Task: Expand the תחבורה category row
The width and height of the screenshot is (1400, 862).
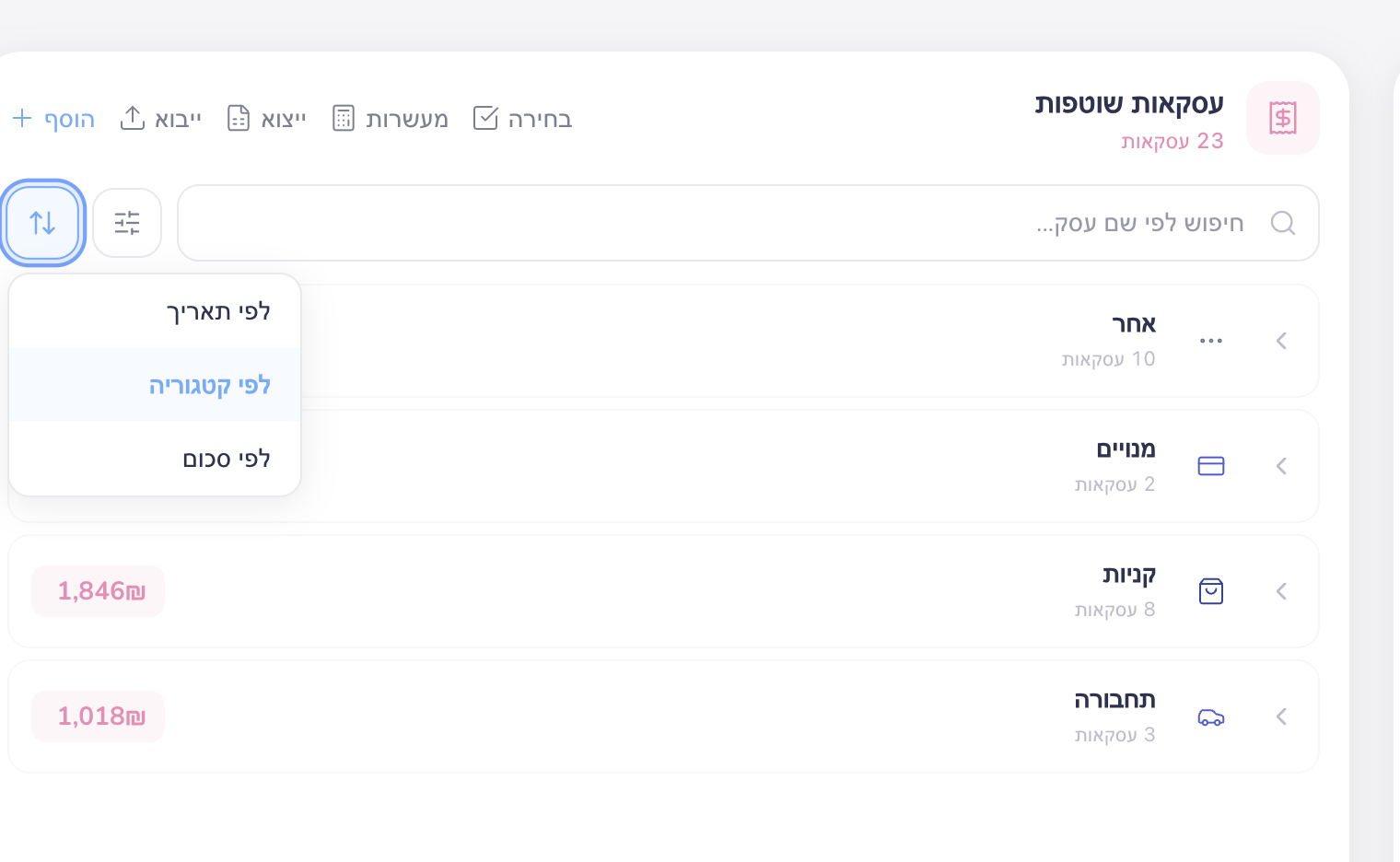Action: point(1281,716)
